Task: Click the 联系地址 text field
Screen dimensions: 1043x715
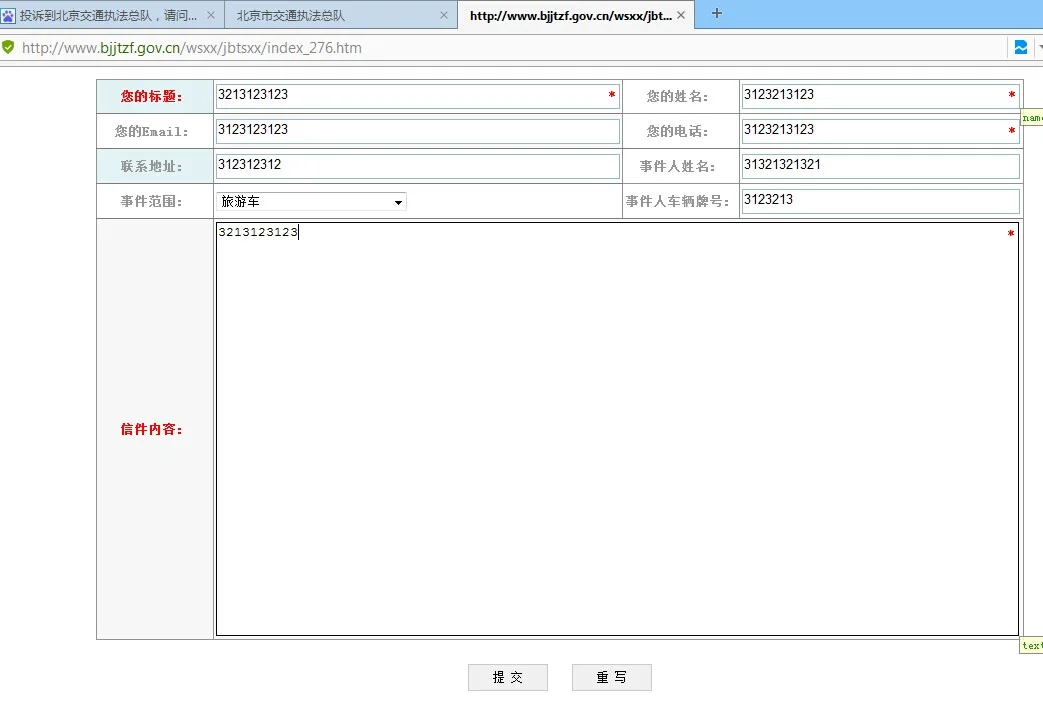Action: (417, 166)
